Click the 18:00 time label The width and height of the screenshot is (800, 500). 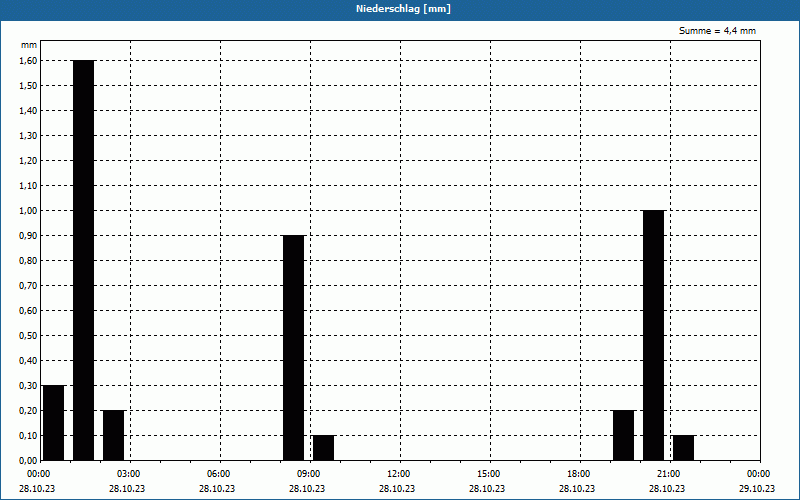point(579,474)
